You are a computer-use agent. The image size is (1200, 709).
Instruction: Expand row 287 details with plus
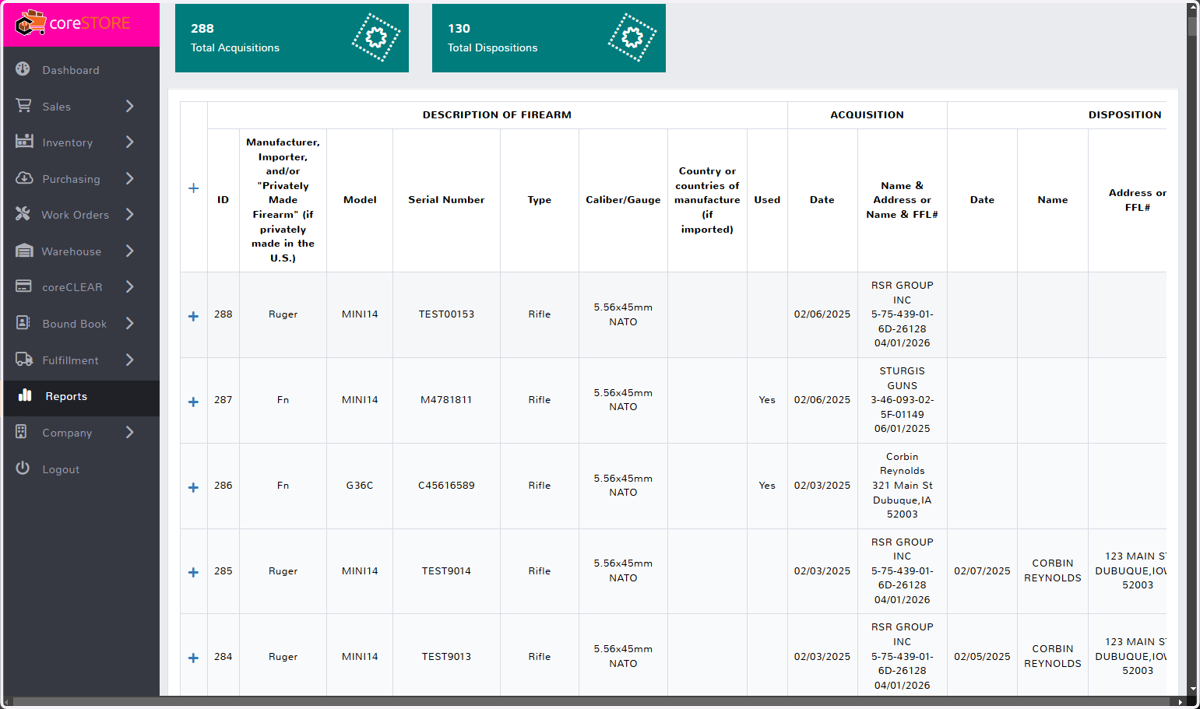[194, 402]
